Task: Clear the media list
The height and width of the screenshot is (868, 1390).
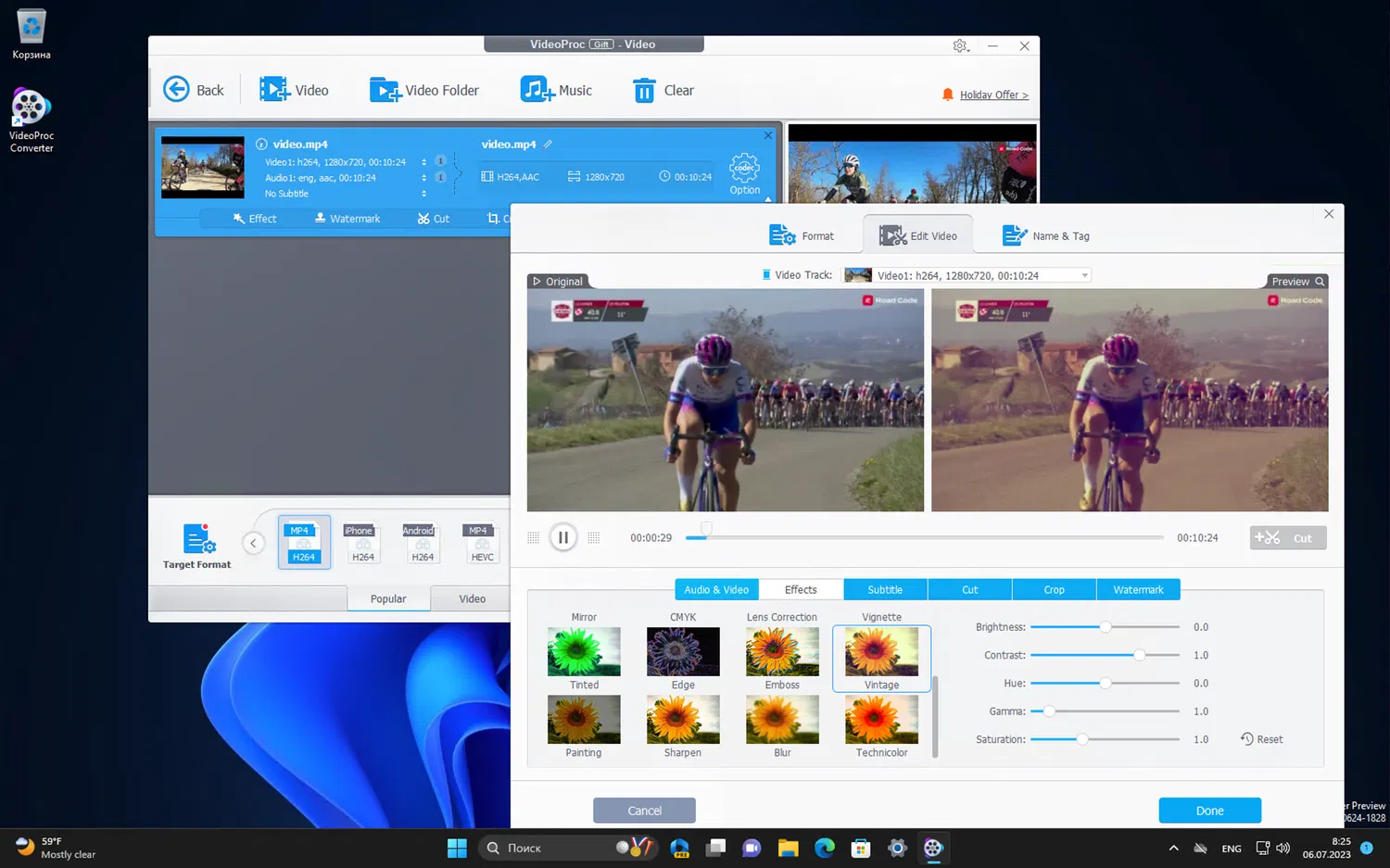Action: (x=662, y=89)
